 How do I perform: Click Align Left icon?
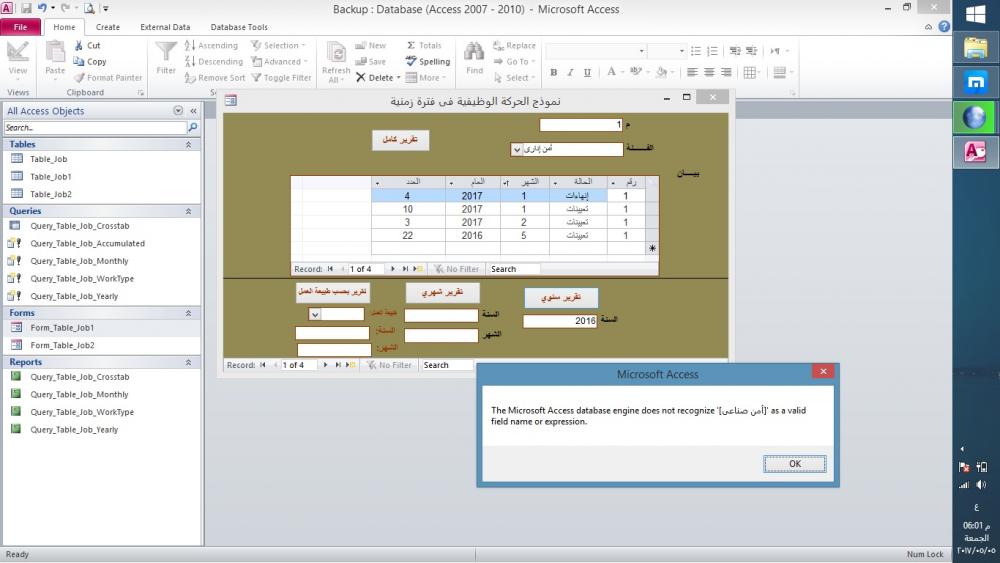click(x=692, y=72)
